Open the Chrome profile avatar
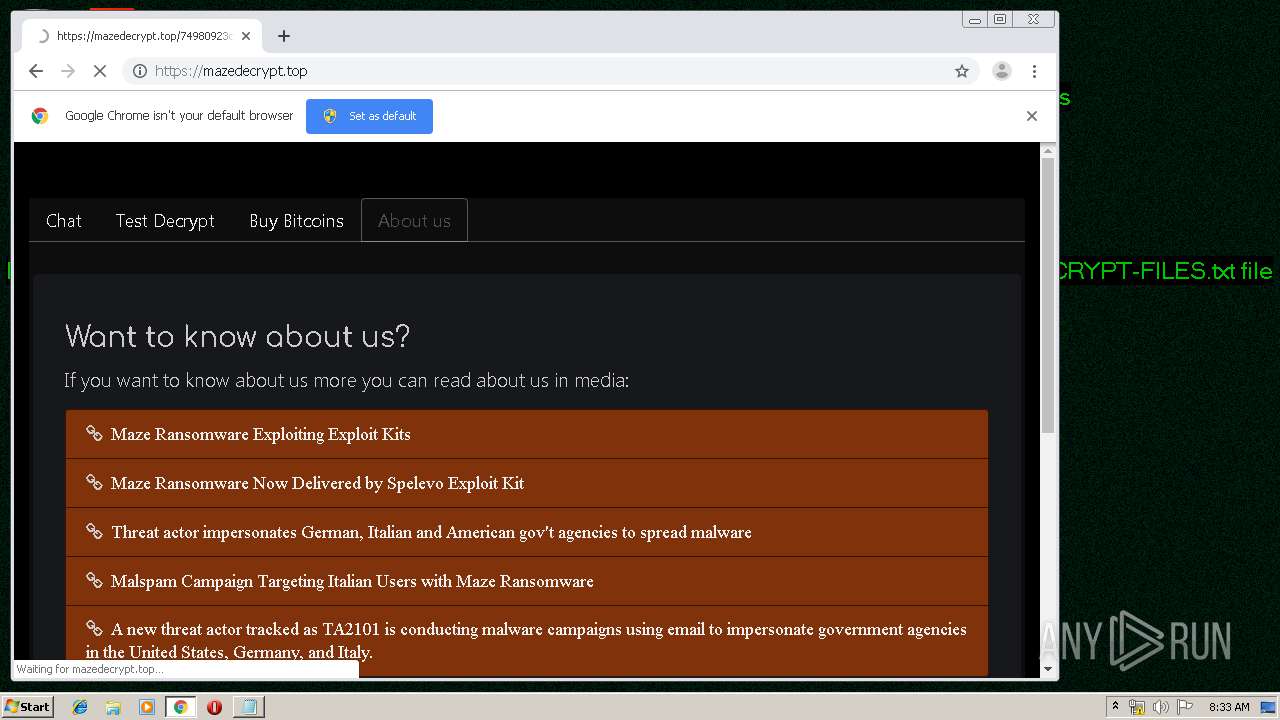Screen dimensions: 1280x720 (x=1001, y=71)
